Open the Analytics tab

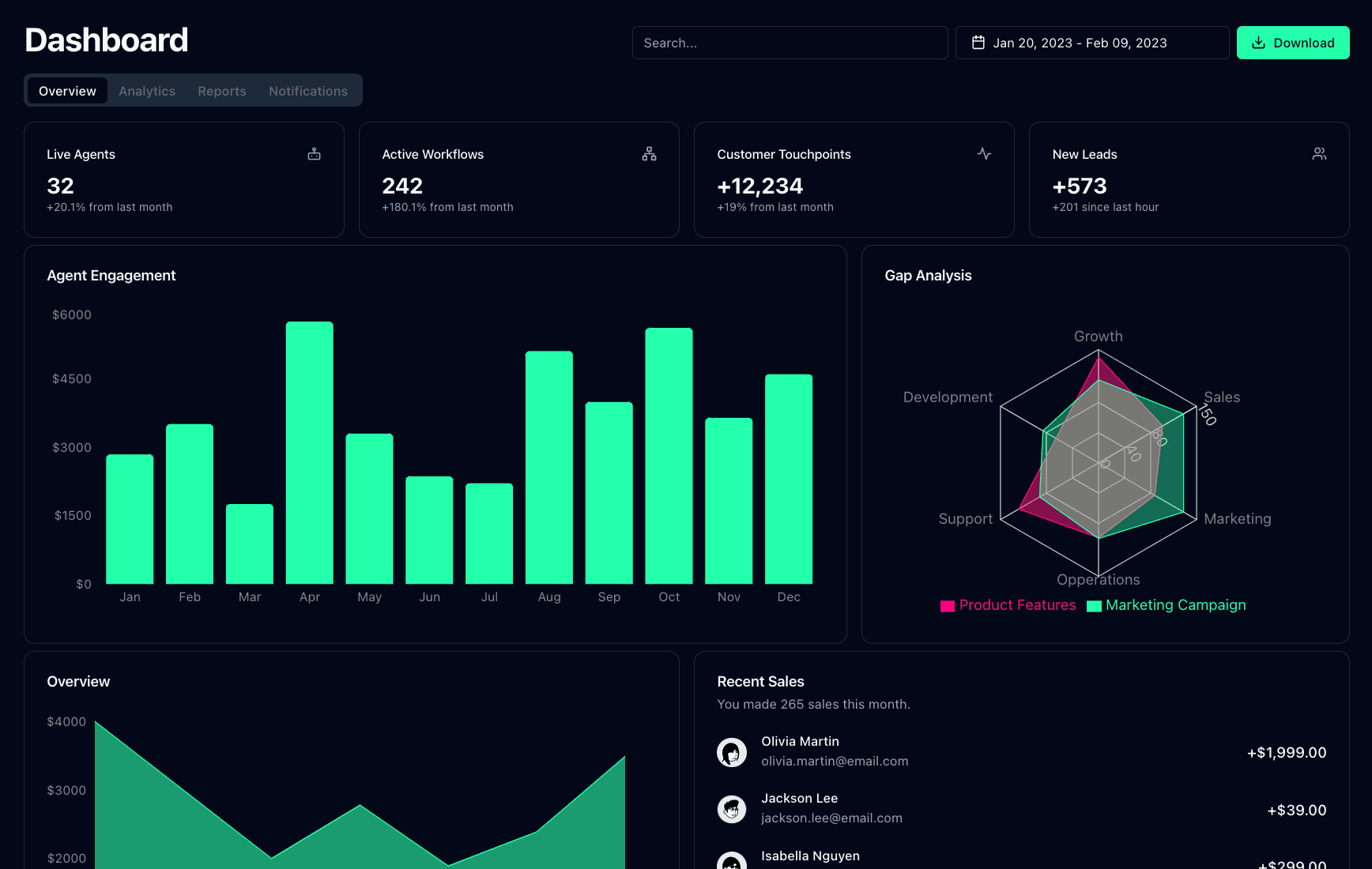pos(147,91)
